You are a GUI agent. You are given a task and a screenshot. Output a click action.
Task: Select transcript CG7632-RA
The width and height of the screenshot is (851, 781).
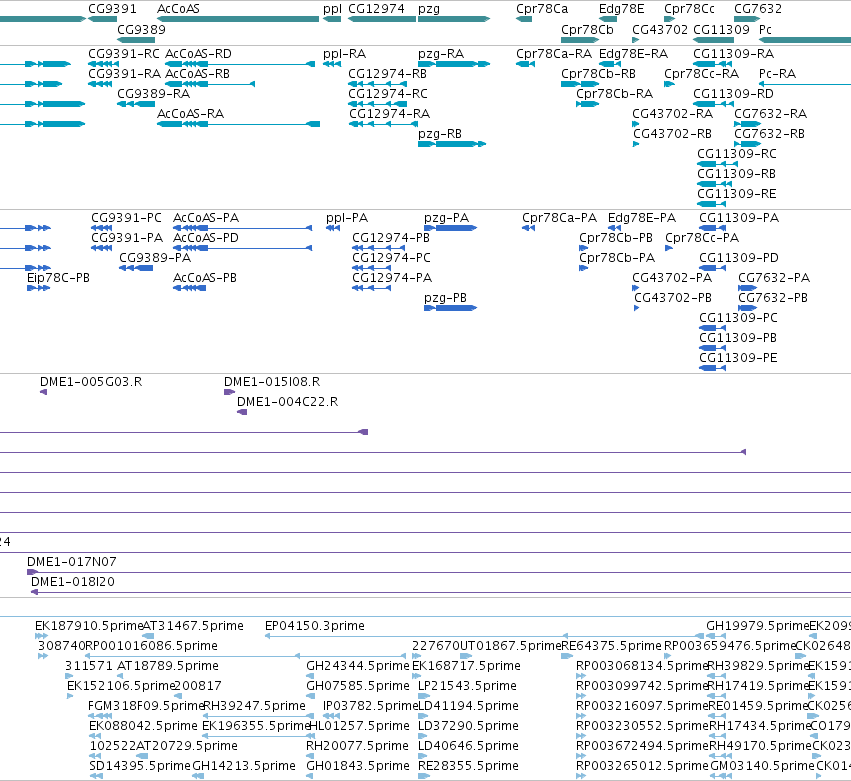pyautogui.click(x=747, y=124)
